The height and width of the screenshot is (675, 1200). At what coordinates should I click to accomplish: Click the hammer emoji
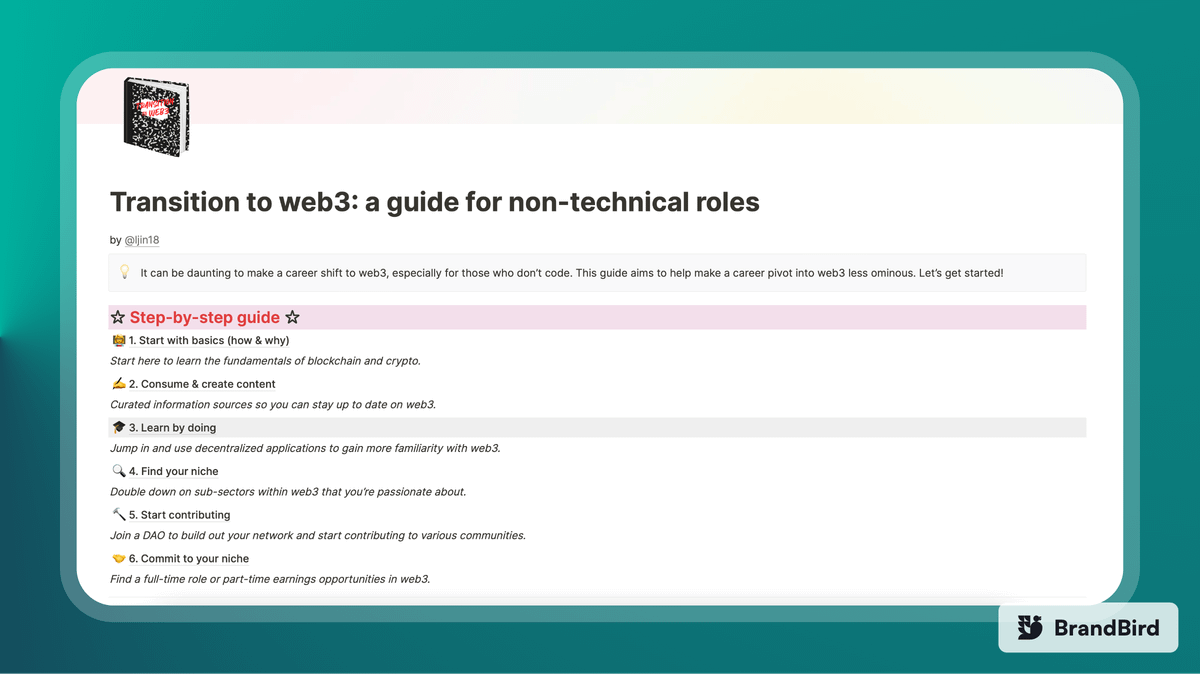pyautogui.click(x=118, y=515)
